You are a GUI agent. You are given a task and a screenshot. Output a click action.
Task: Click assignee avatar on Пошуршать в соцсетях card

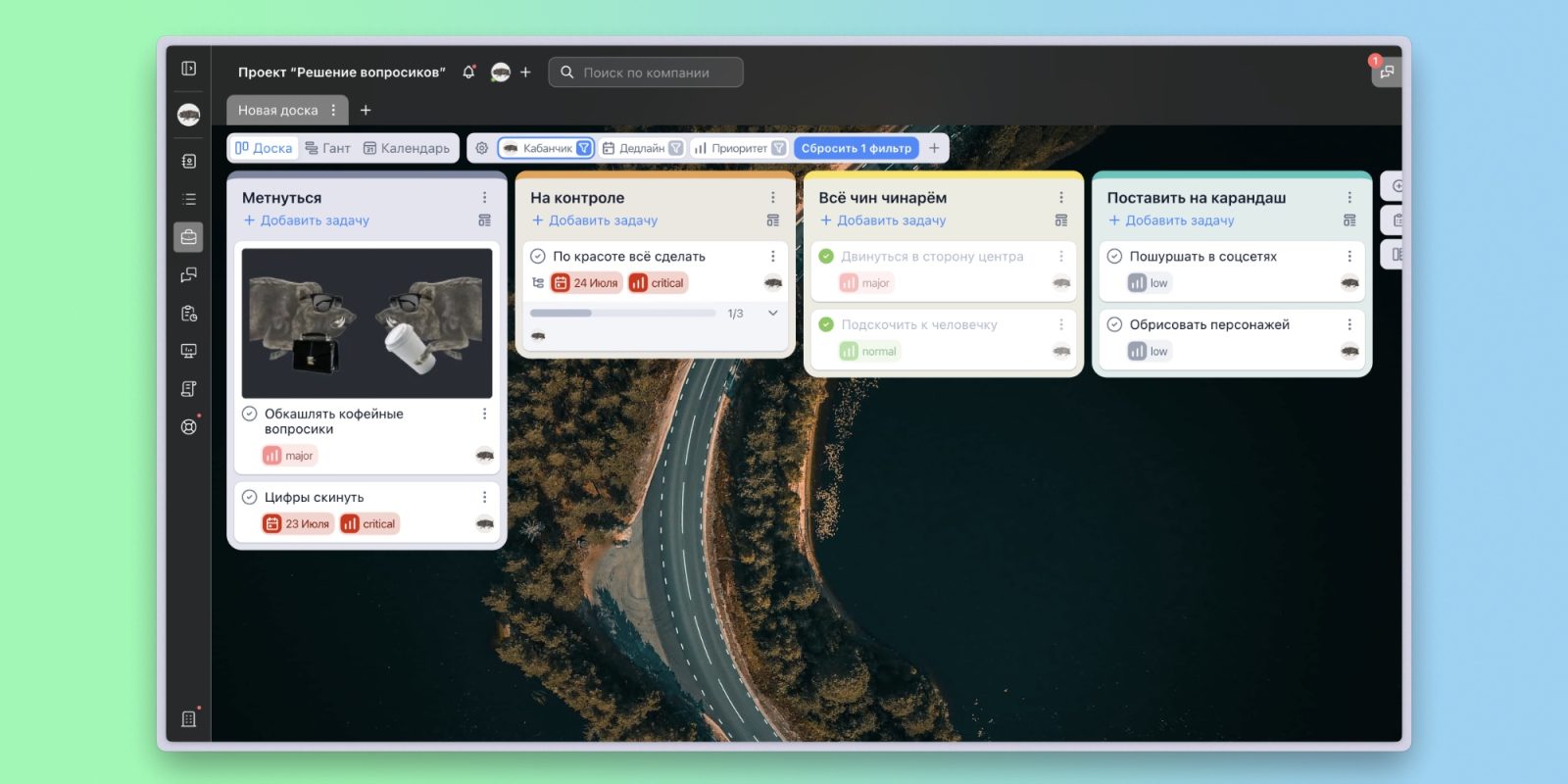point(1350,283)
